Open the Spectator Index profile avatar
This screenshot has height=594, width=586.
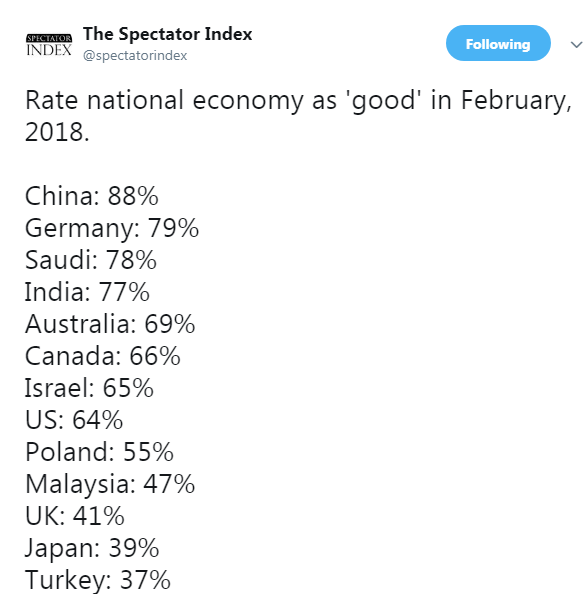point(49,45)
